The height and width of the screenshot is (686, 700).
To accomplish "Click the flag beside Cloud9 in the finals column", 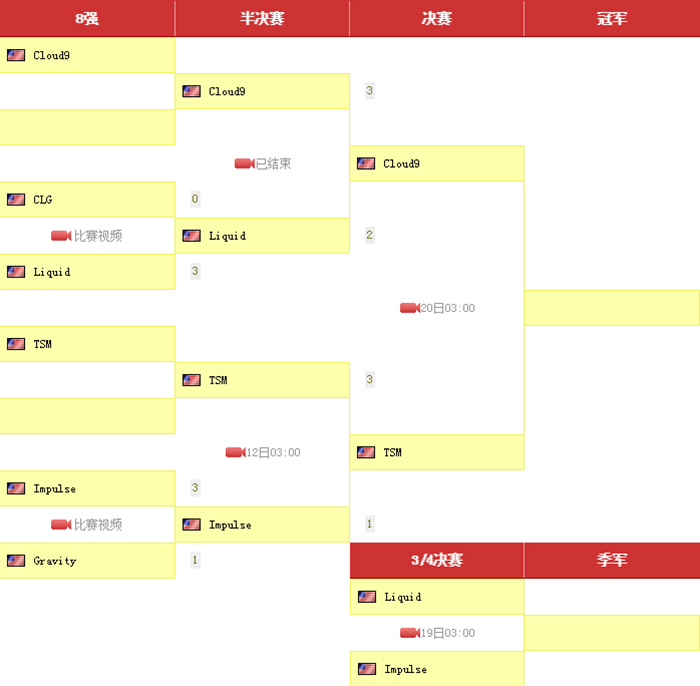I will (x=366, y=164).
